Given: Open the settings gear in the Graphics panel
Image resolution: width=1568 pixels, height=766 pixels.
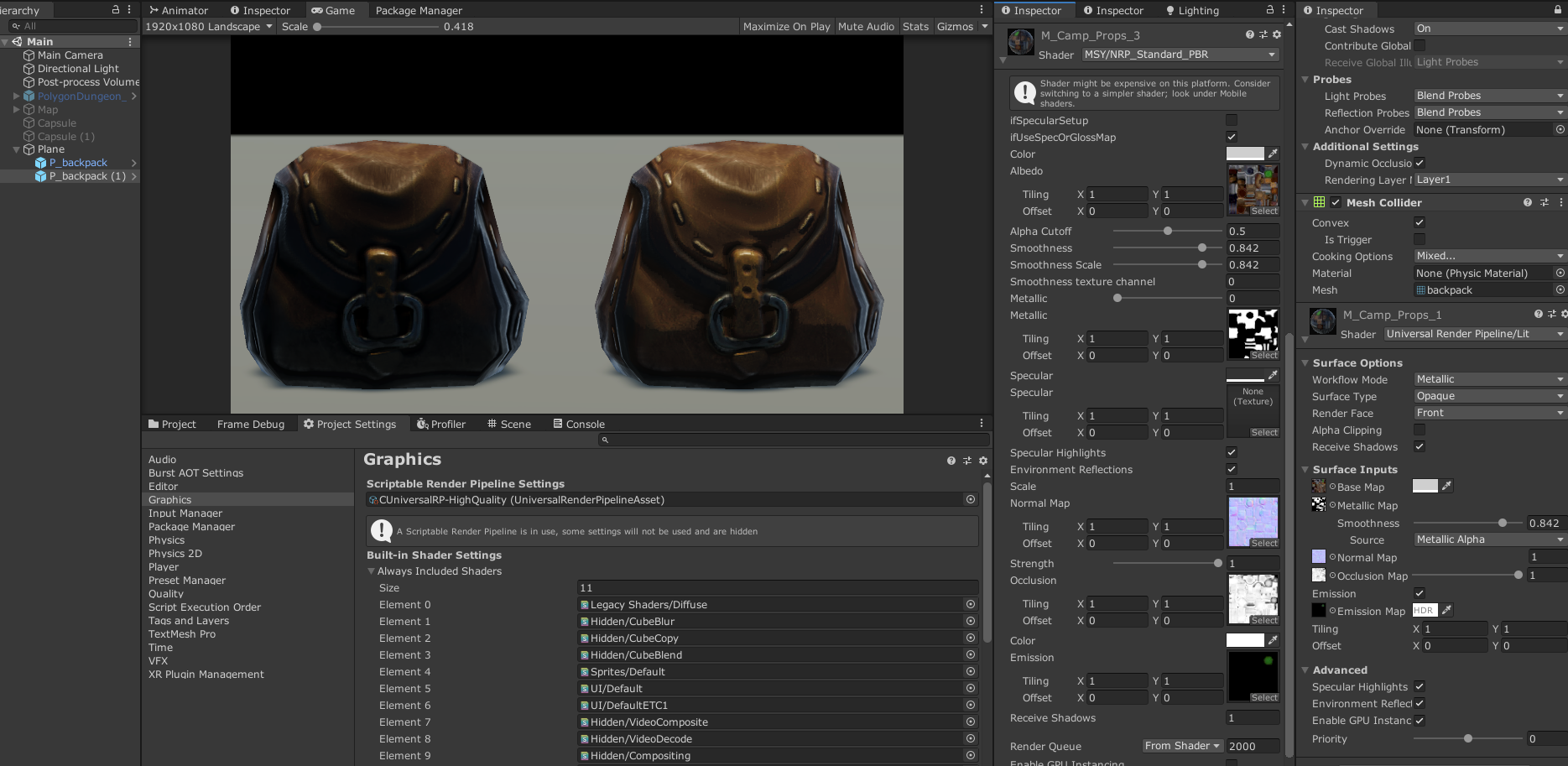Looking at the screenshot, I should pyautogui.click(x=982, y=461).
